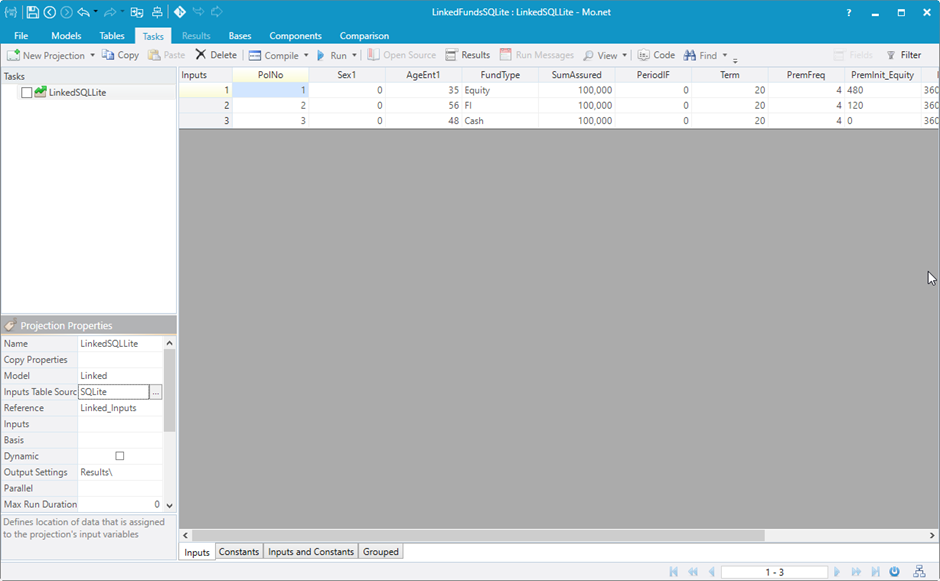Open the Find dropdown arrow

coord(724,56)
